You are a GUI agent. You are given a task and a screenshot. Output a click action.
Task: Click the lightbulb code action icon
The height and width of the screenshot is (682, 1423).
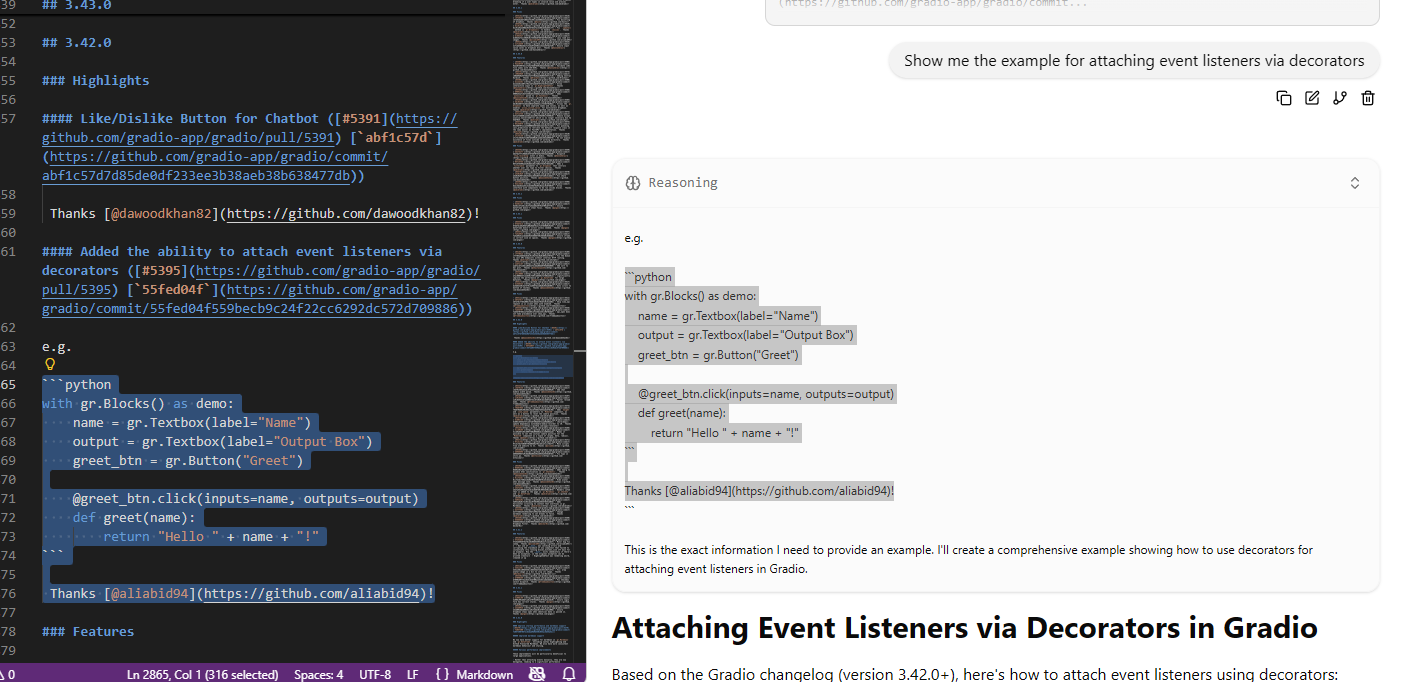click(50, 365)
